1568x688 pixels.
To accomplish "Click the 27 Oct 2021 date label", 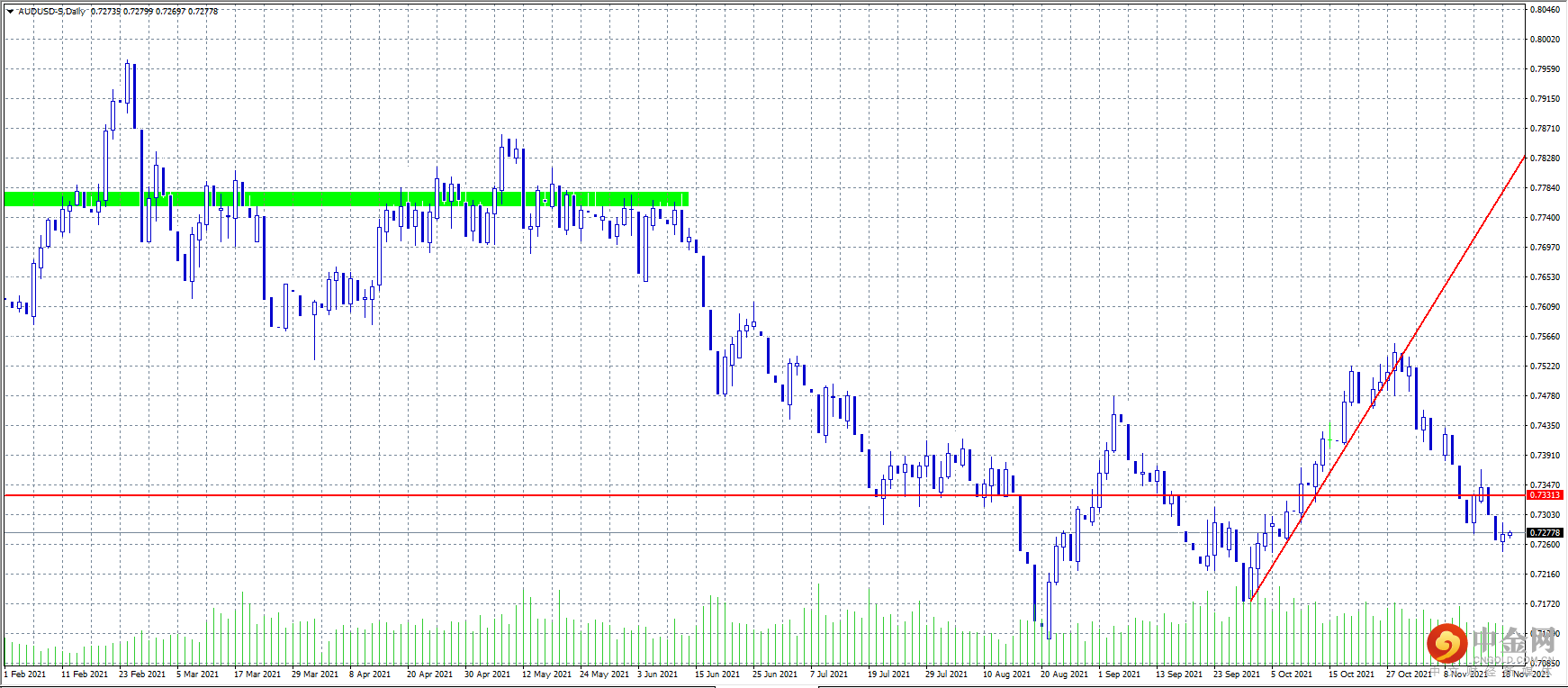I will point(1410,674).
